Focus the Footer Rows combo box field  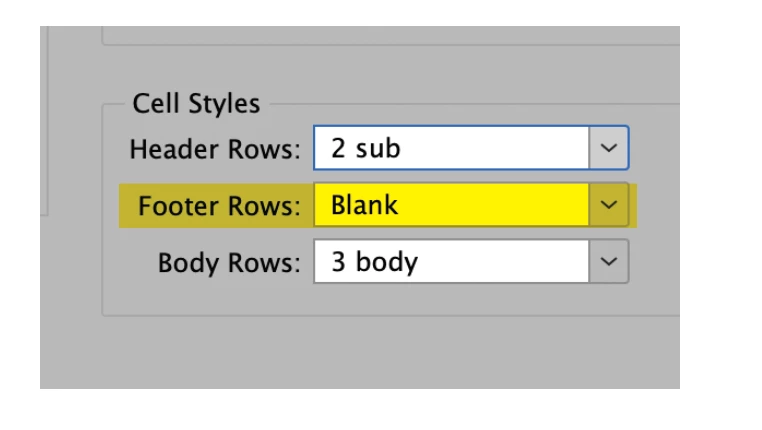point(455,206)
